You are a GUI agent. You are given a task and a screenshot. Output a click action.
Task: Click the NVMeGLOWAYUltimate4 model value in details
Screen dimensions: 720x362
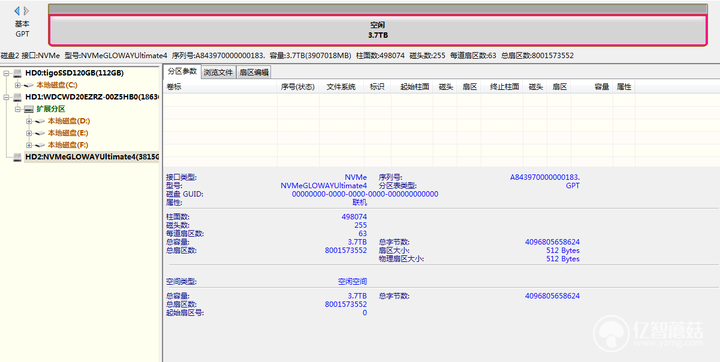324,186
